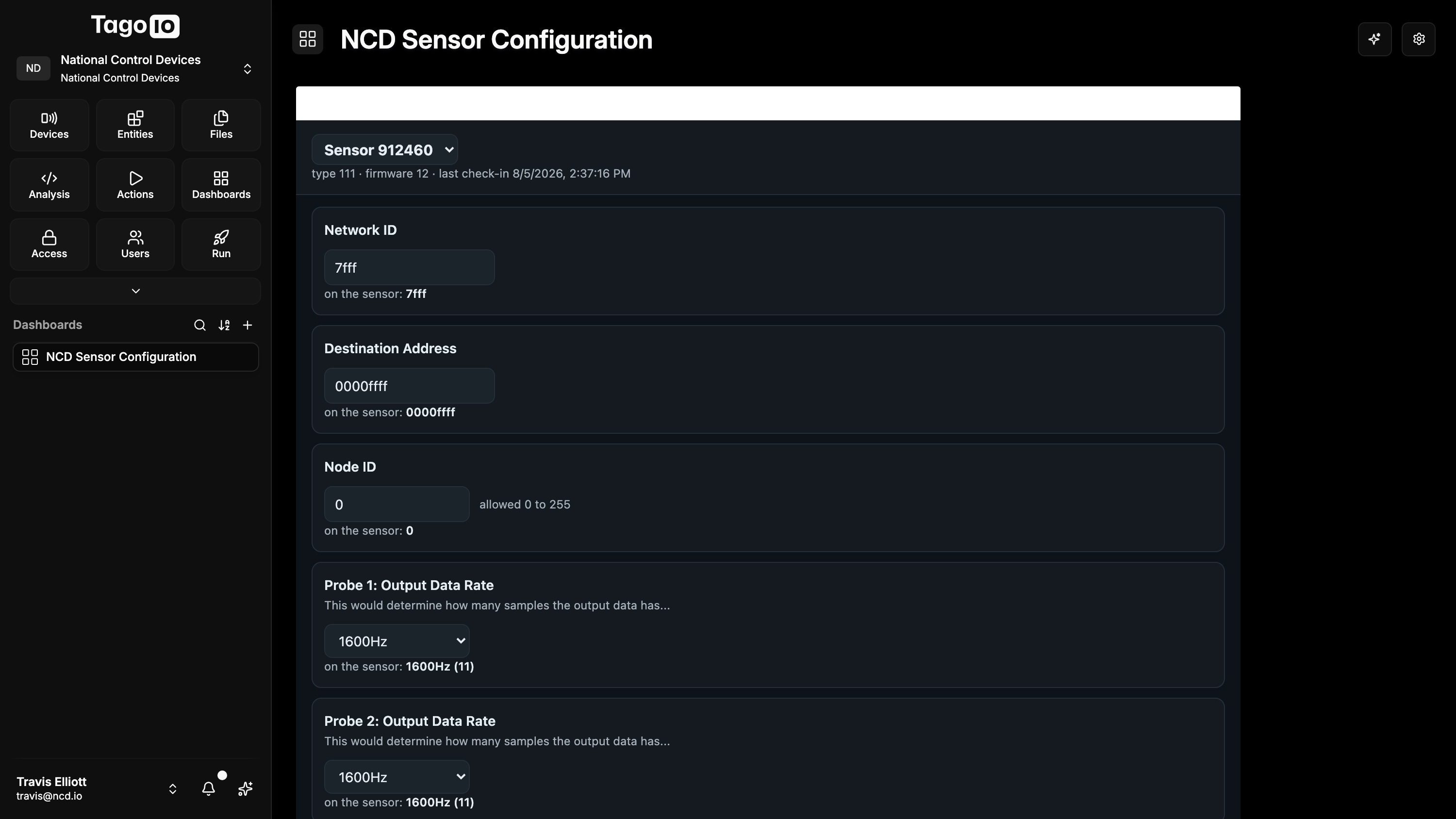Click the Destination Address input field
This screenshot has width=1456, height=819.
pyautogui.click(x=409, y=386)
